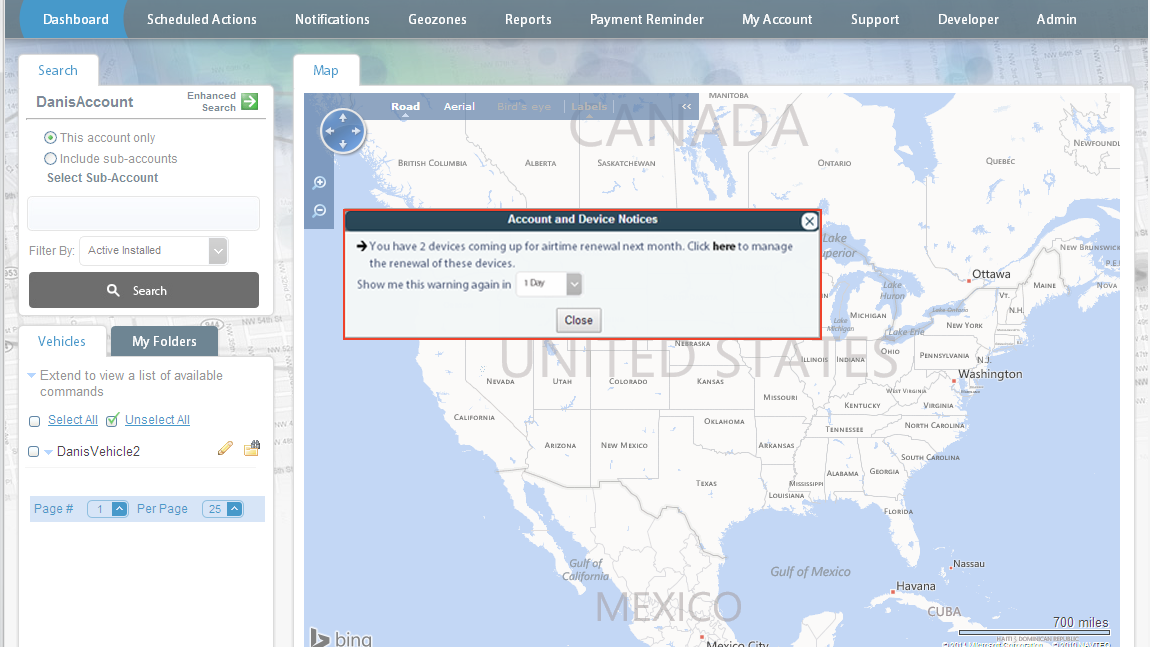
Task: Open the warning reminder interval dropdown
Action: coord(573,284)
